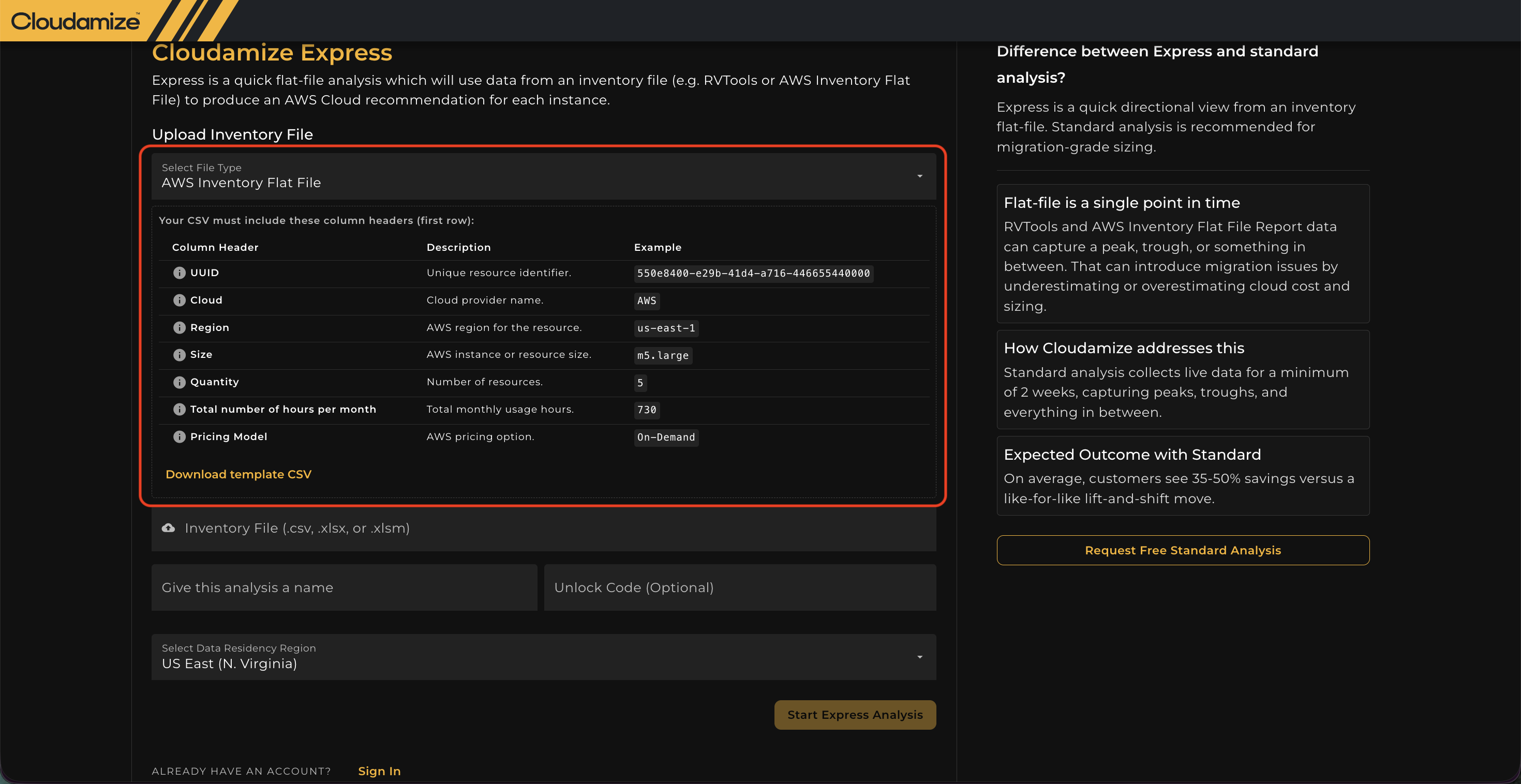Focus the Unlock Code (Optional) field
The height and width of the screenshot is (784, 1521).
click(740, 587)
